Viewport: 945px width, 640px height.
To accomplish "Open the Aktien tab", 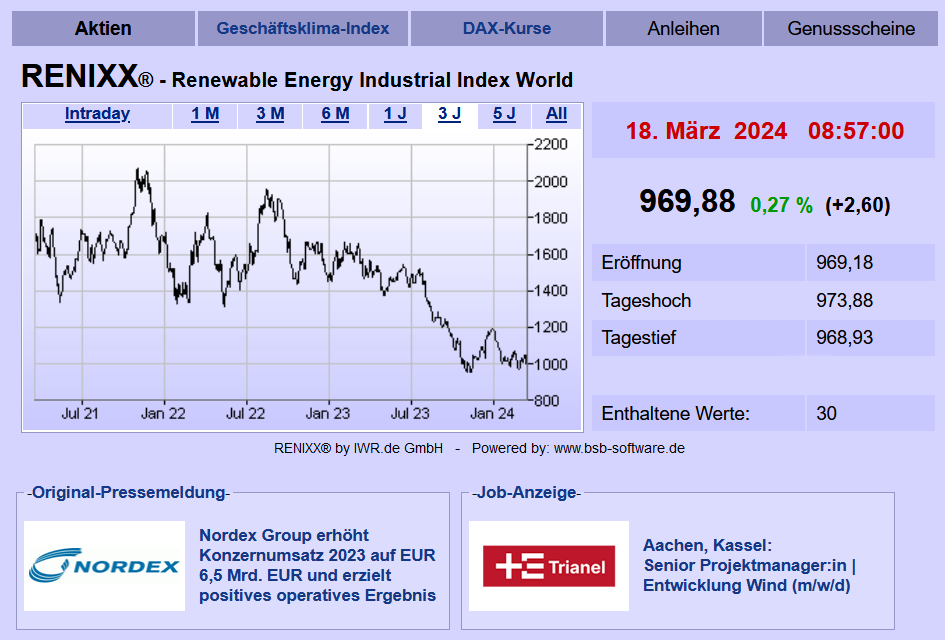I will (103, 28).
